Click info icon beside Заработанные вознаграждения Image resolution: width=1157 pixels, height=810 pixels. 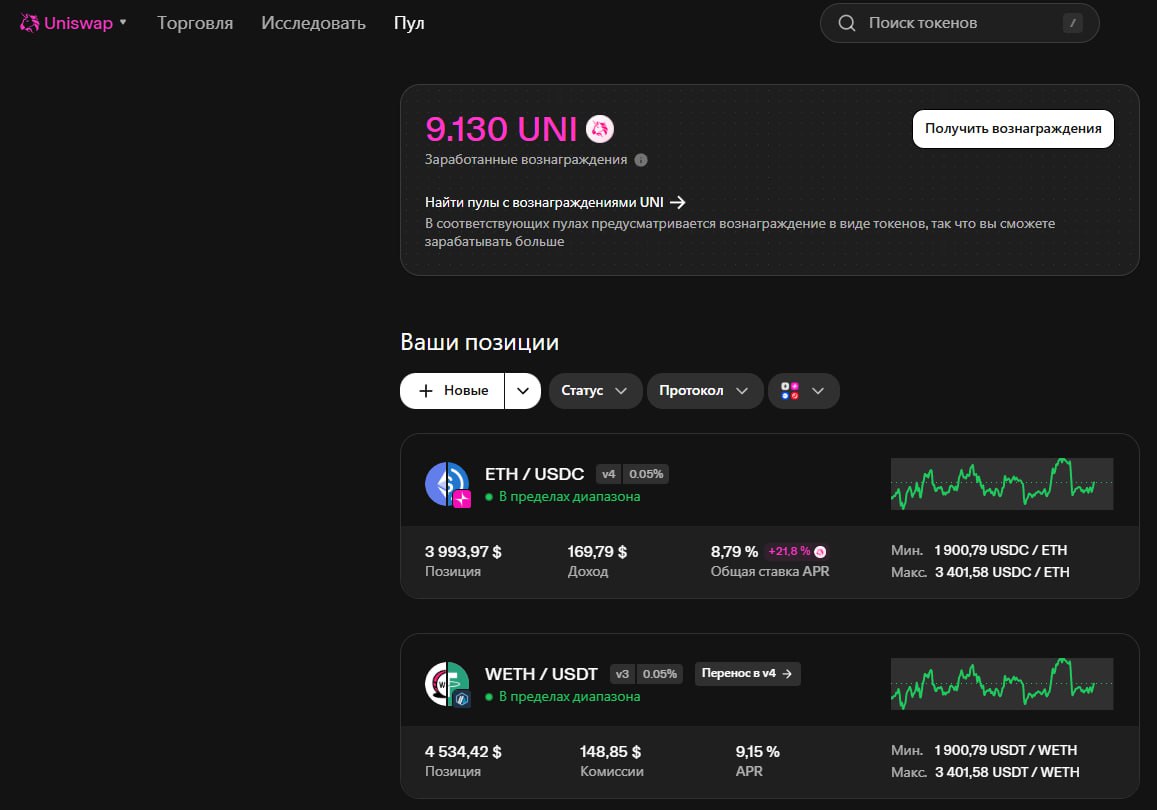[x=641, y=160]
